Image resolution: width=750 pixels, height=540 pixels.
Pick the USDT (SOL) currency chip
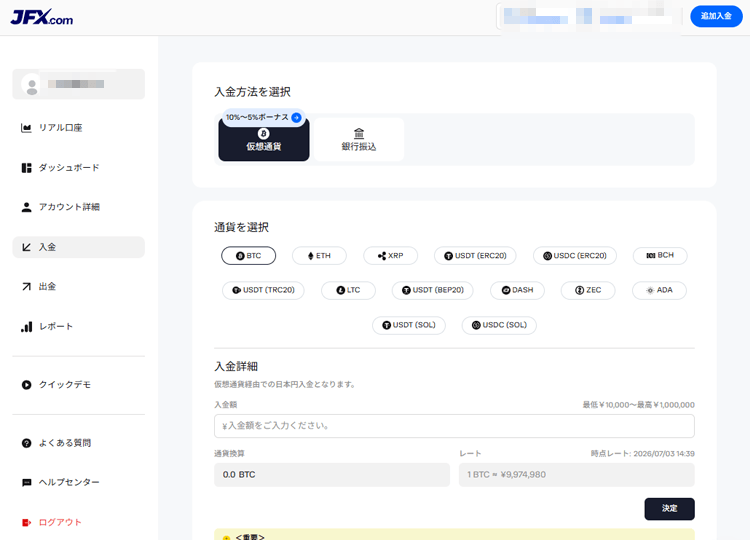click(409, 325)
